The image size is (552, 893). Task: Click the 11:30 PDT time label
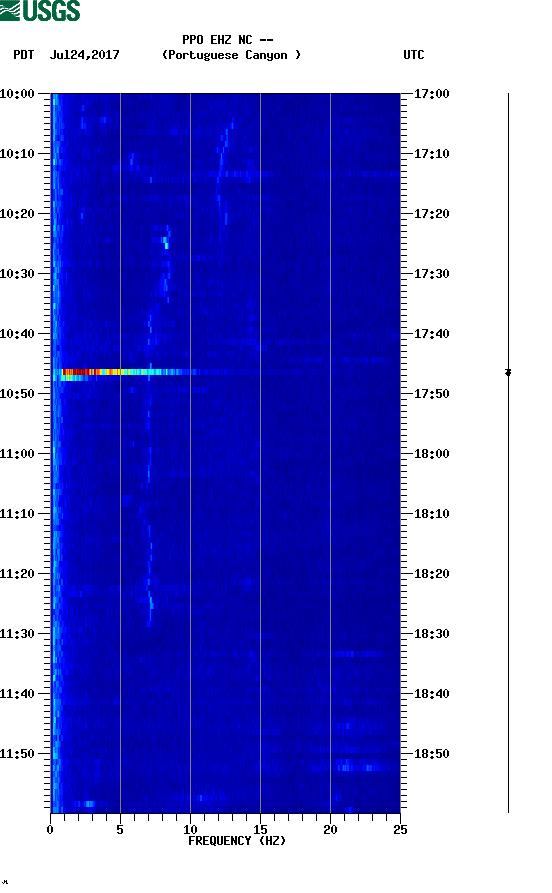[17, 633]
